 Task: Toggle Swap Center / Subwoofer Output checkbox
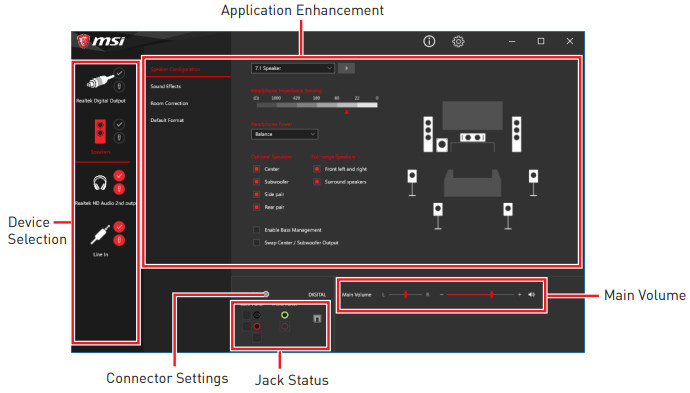tap(257, 242)
